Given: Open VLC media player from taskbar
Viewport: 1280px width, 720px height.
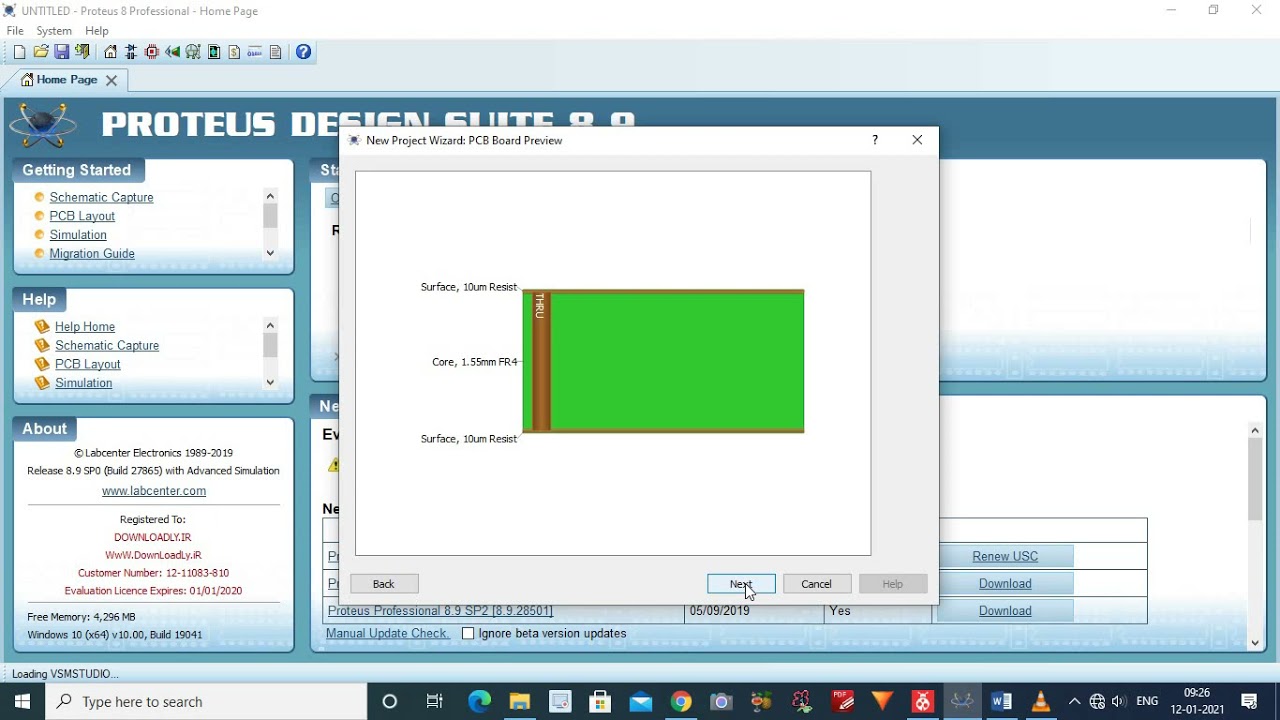Looking at the screenshot, I should click(1041, 701).
